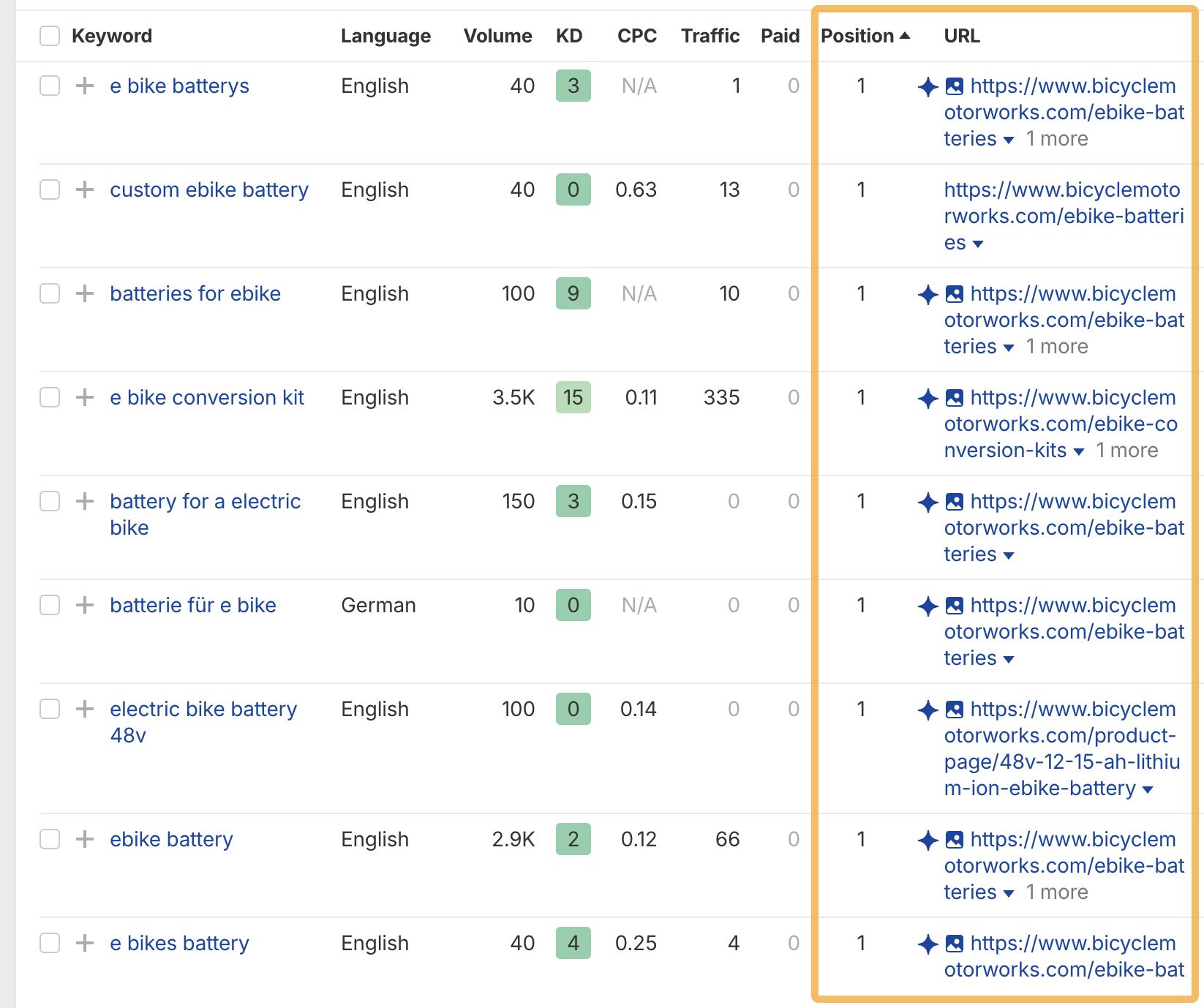Click the image icon in 'e bike batterys' row
1204x1008 pixels.
[x=954, y=86]
